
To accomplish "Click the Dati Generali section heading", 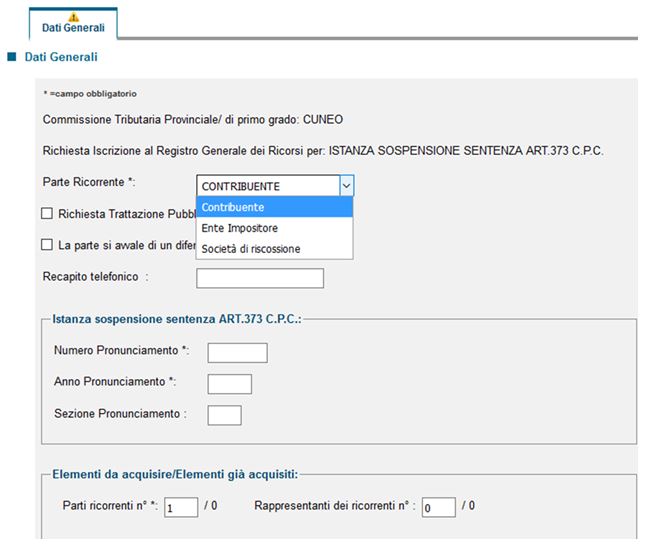I will [x=60, y=58].
